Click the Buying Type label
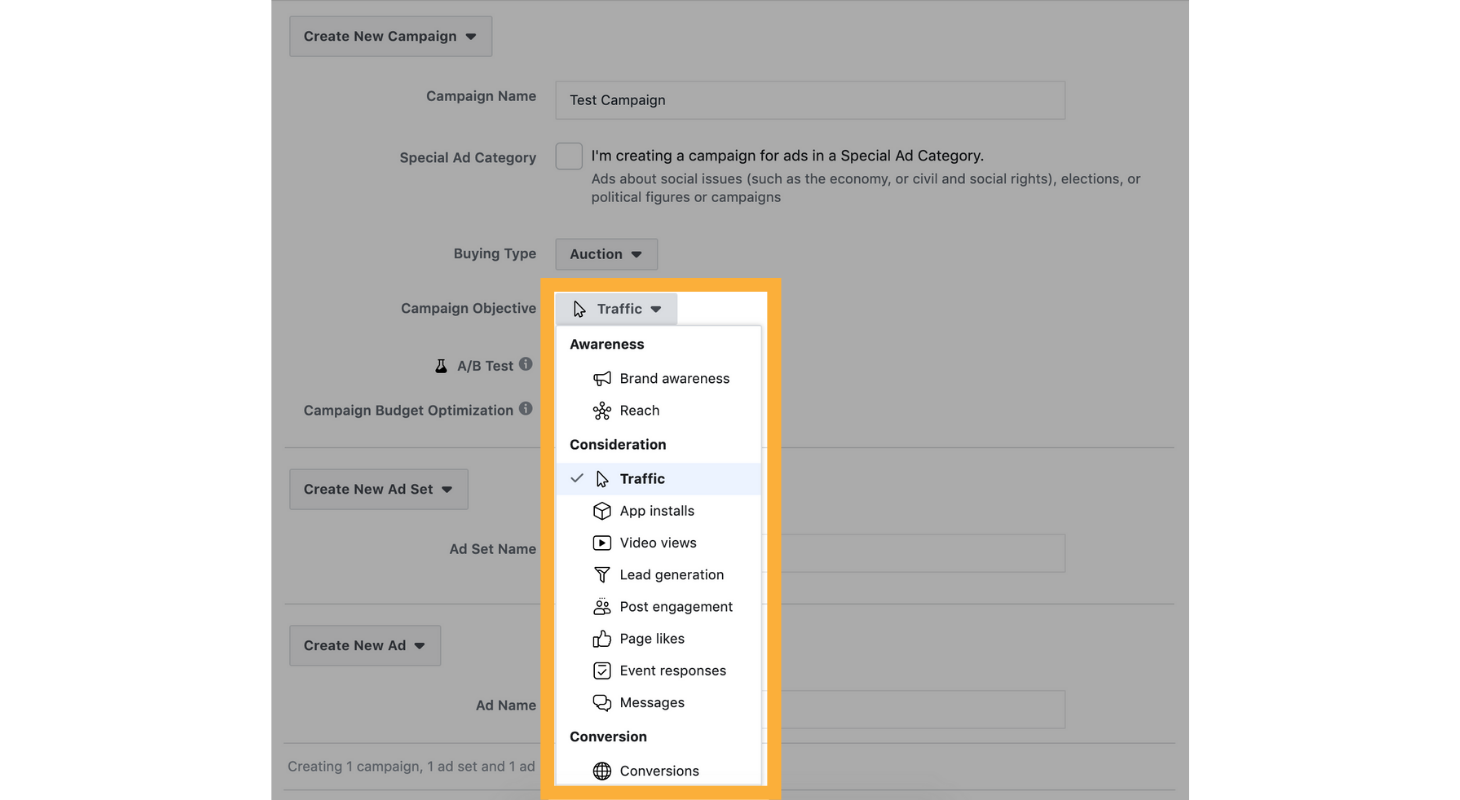 495,253
